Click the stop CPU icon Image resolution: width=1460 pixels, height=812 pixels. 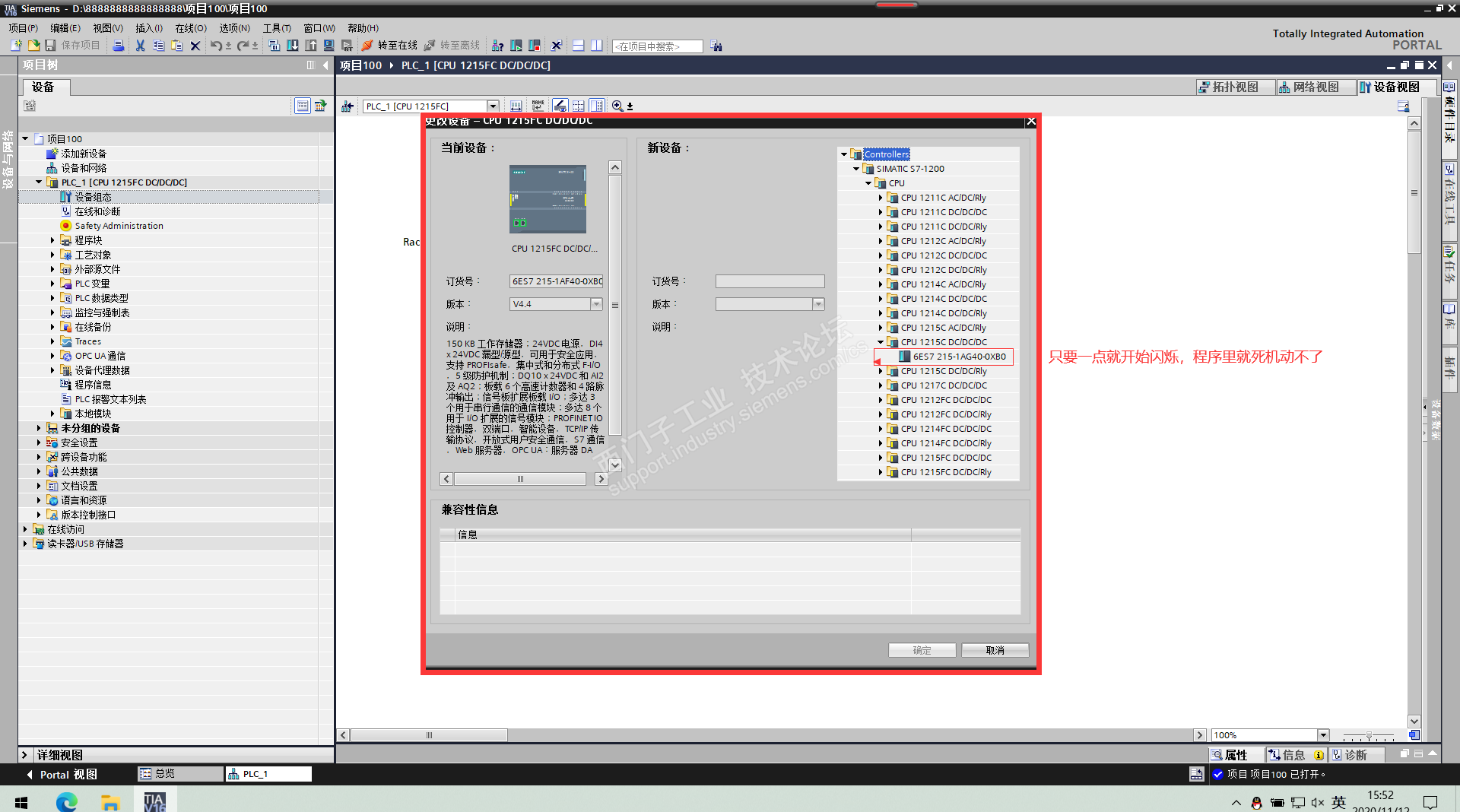[x=535, y=46]
